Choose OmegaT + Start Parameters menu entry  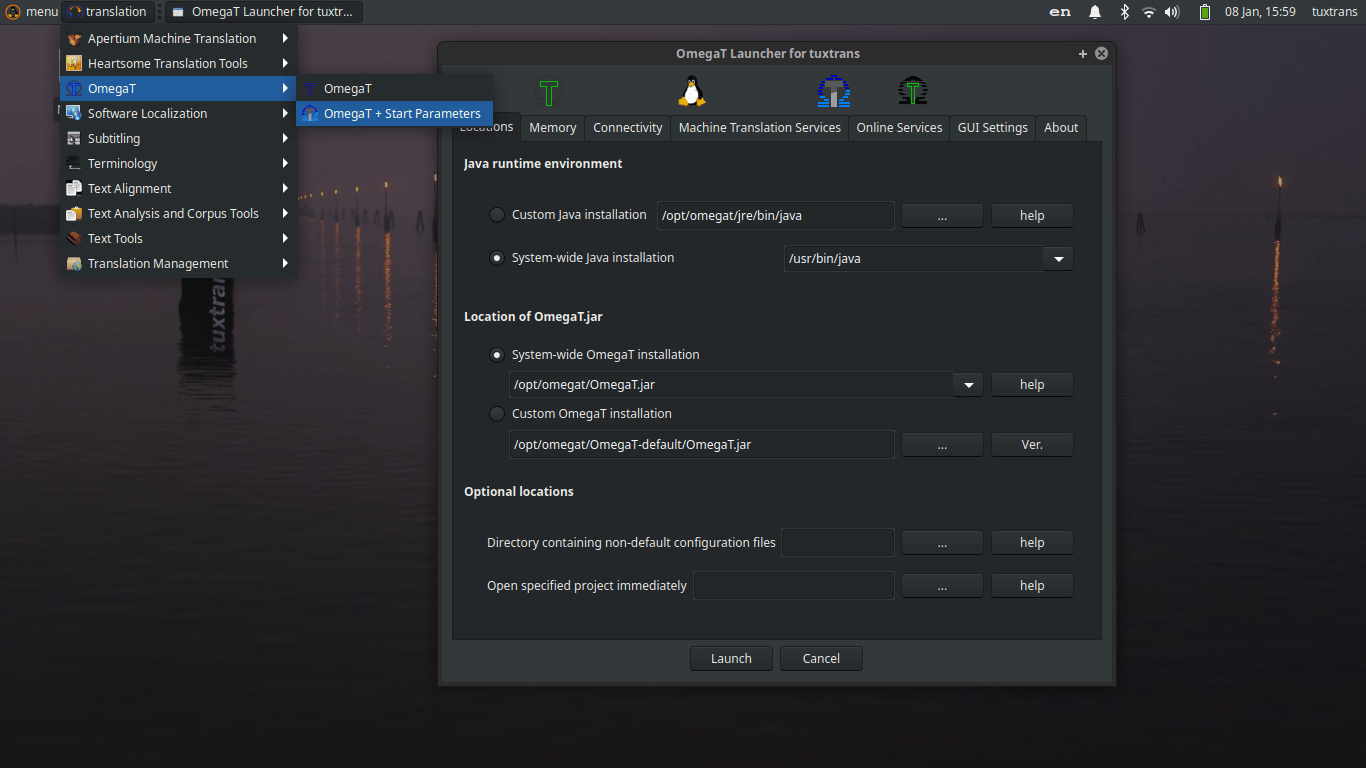[394, 114]
